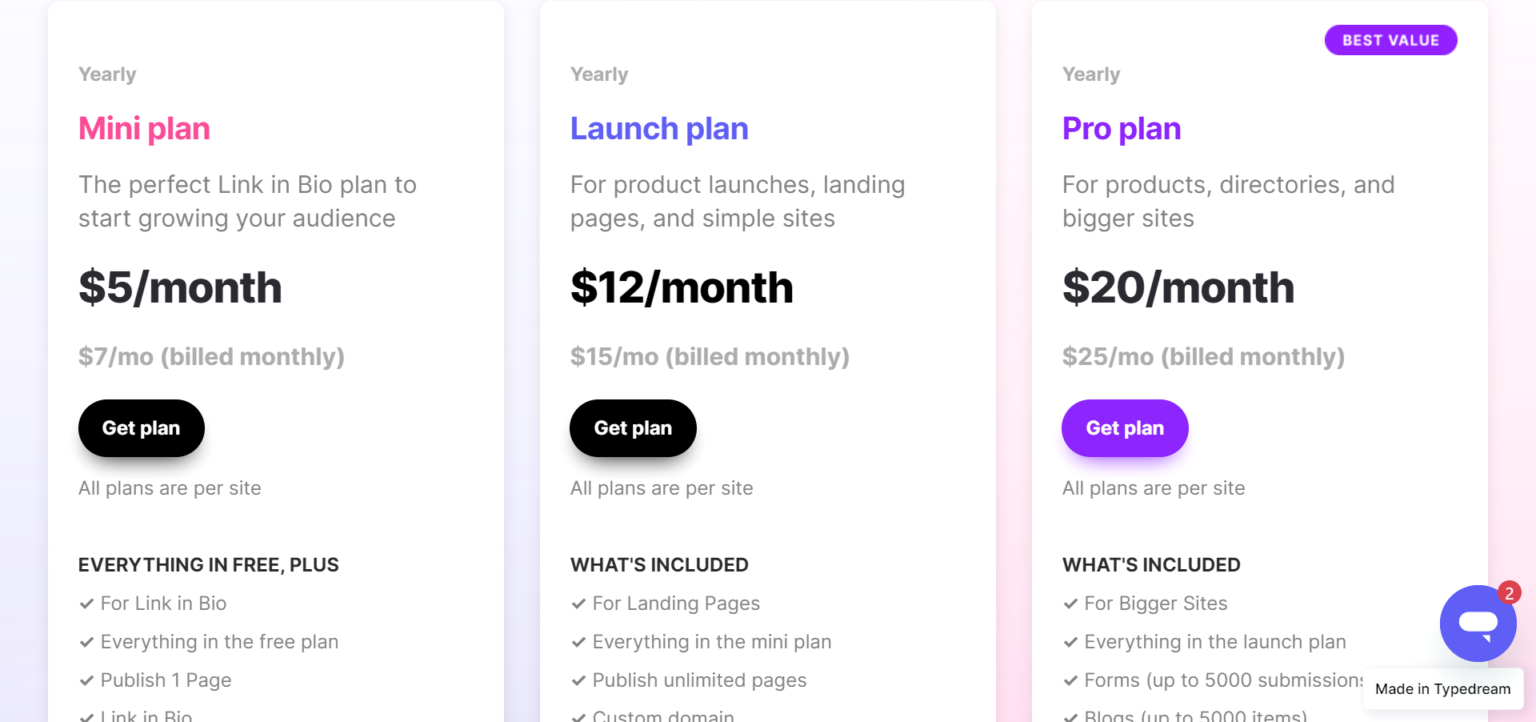The width and height of the screenshot is (1536, 722).
Task: Open the Made in Typedream link
Action: (x=1443, y=689)
